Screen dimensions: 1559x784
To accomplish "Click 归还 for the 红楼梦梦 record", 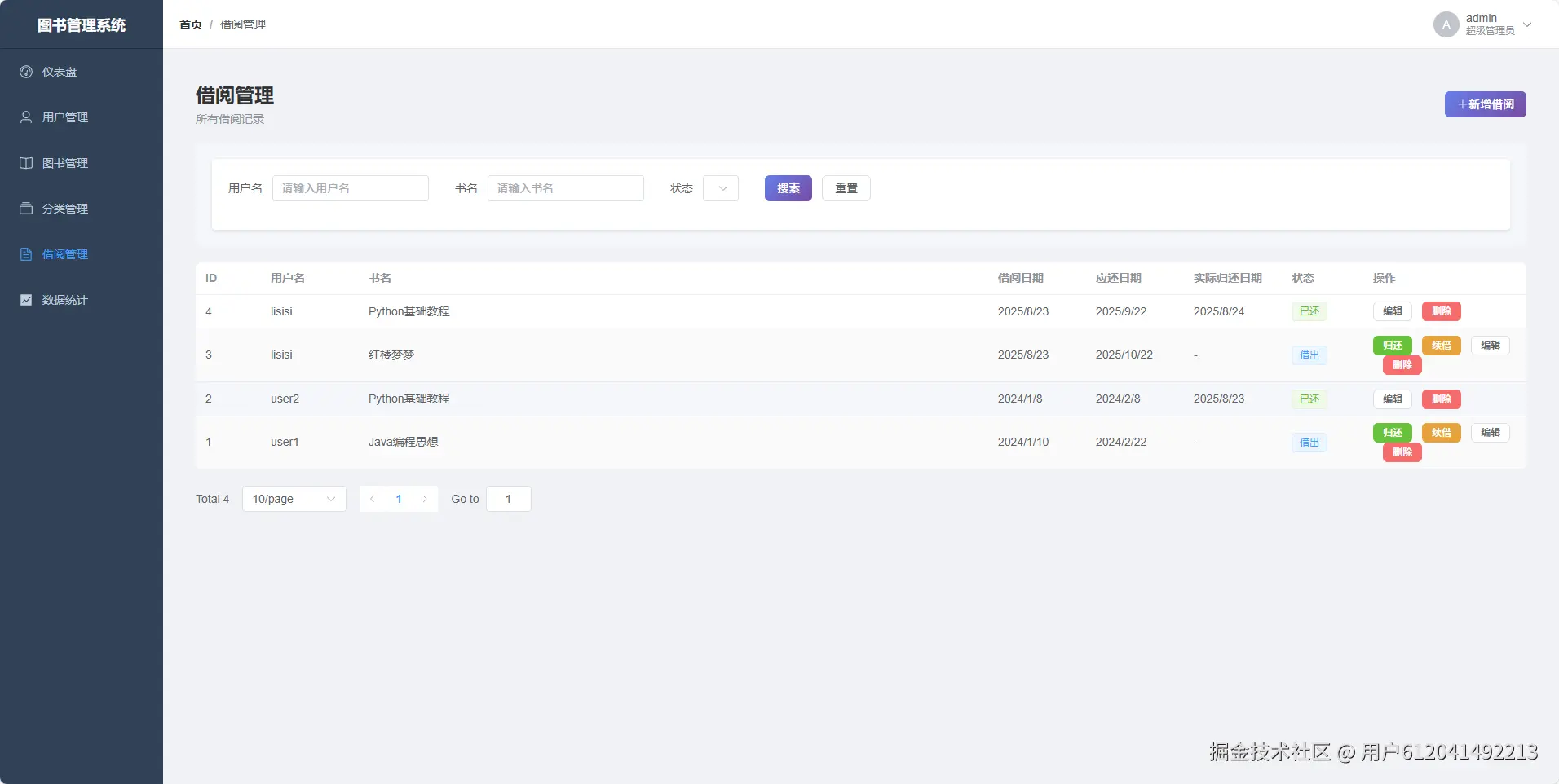I will [x=1393, y=346].
